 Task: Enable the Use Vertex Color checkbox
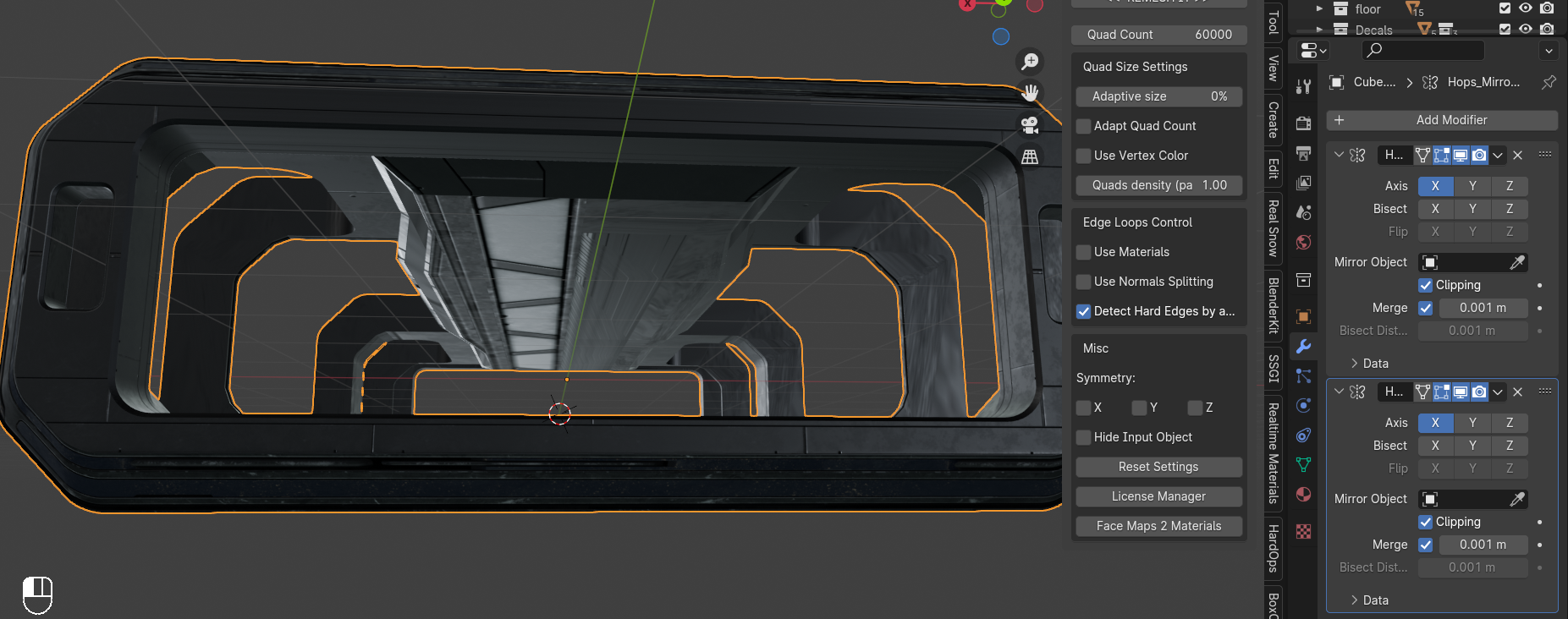pos(1083,156)
